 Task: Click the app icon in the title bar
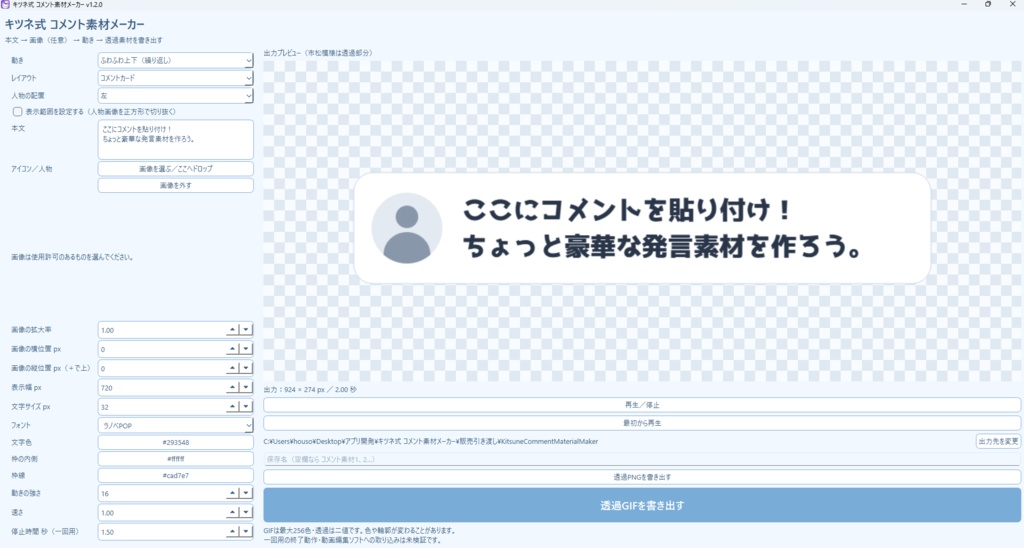[x=6, y=5]
